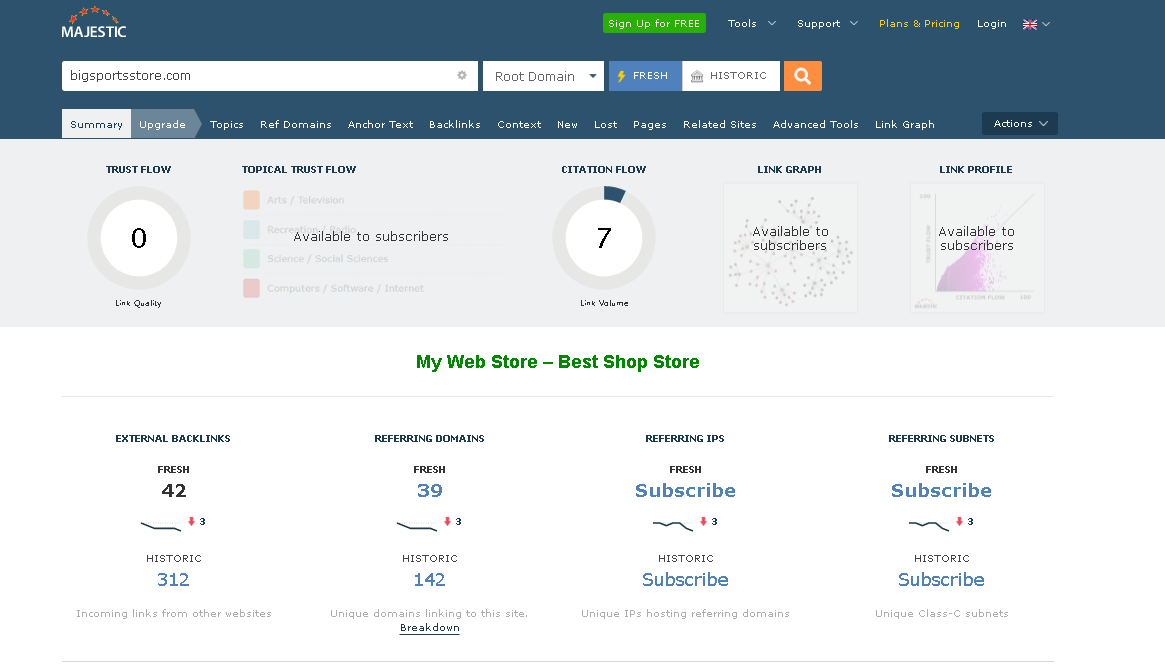
Task: Open the Backlinks tab
Action: (x=455, y=124)
